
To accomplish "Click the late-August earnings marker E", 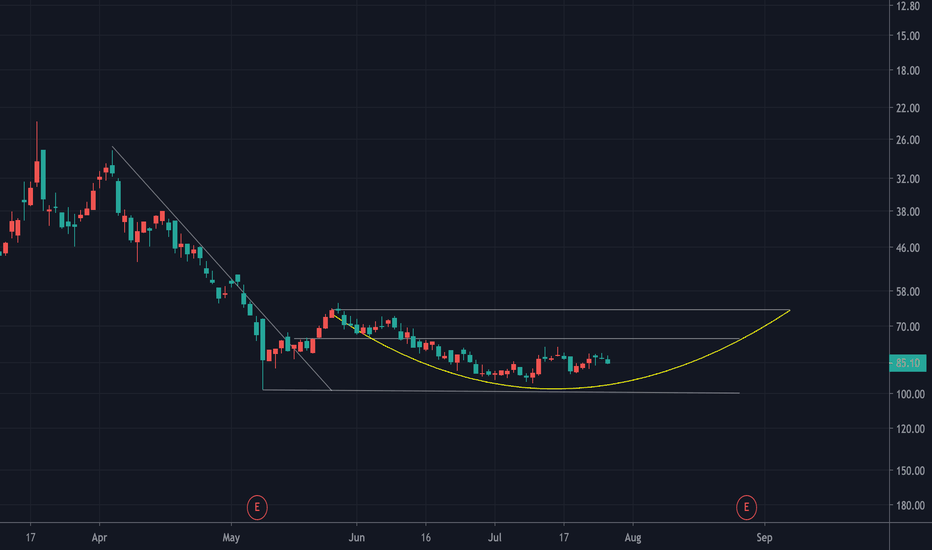I will pyautogui.click(x=746, y=507).
